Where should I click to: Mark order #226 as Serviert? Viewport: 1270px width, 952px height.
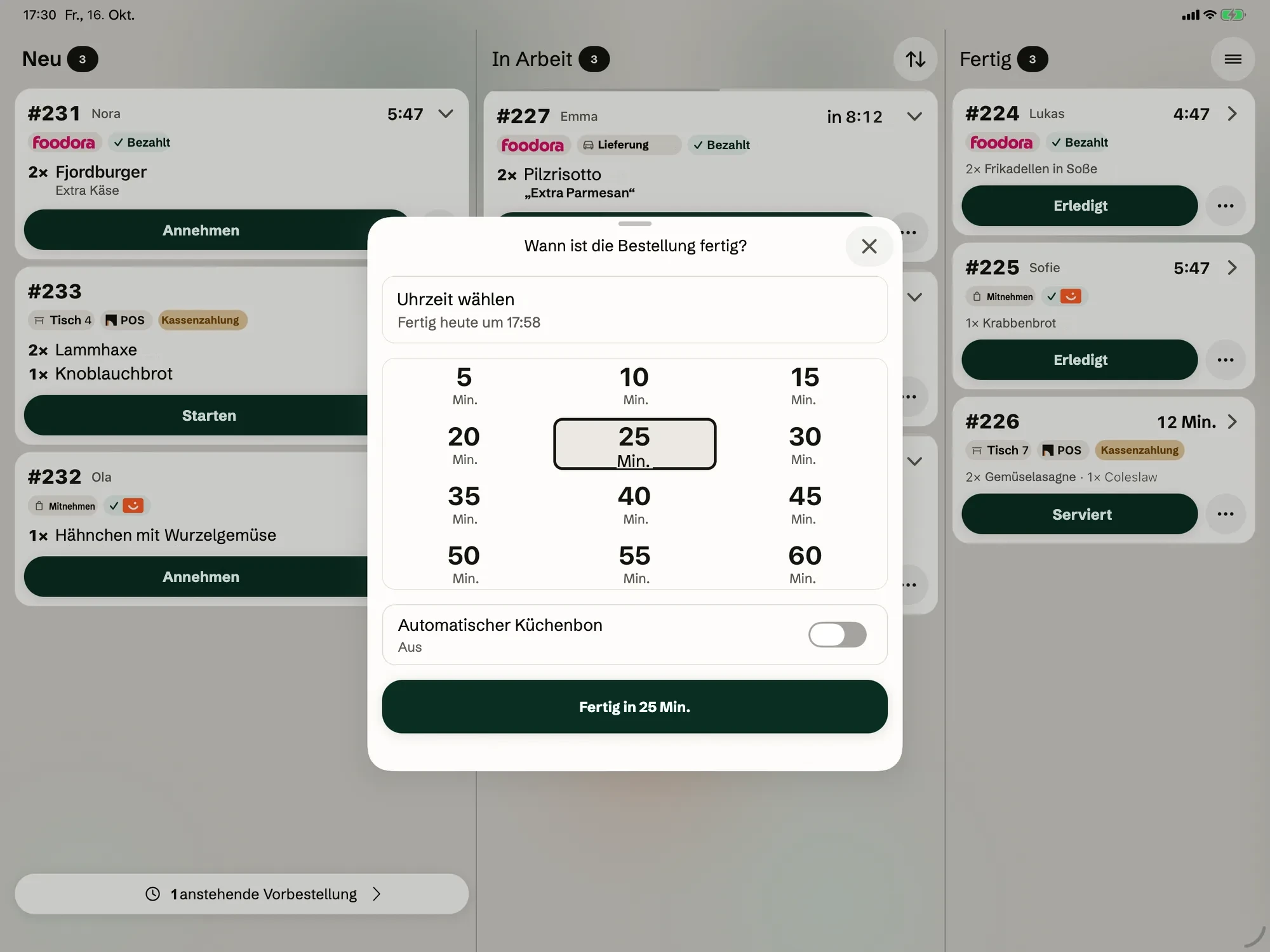(1079, 514)
